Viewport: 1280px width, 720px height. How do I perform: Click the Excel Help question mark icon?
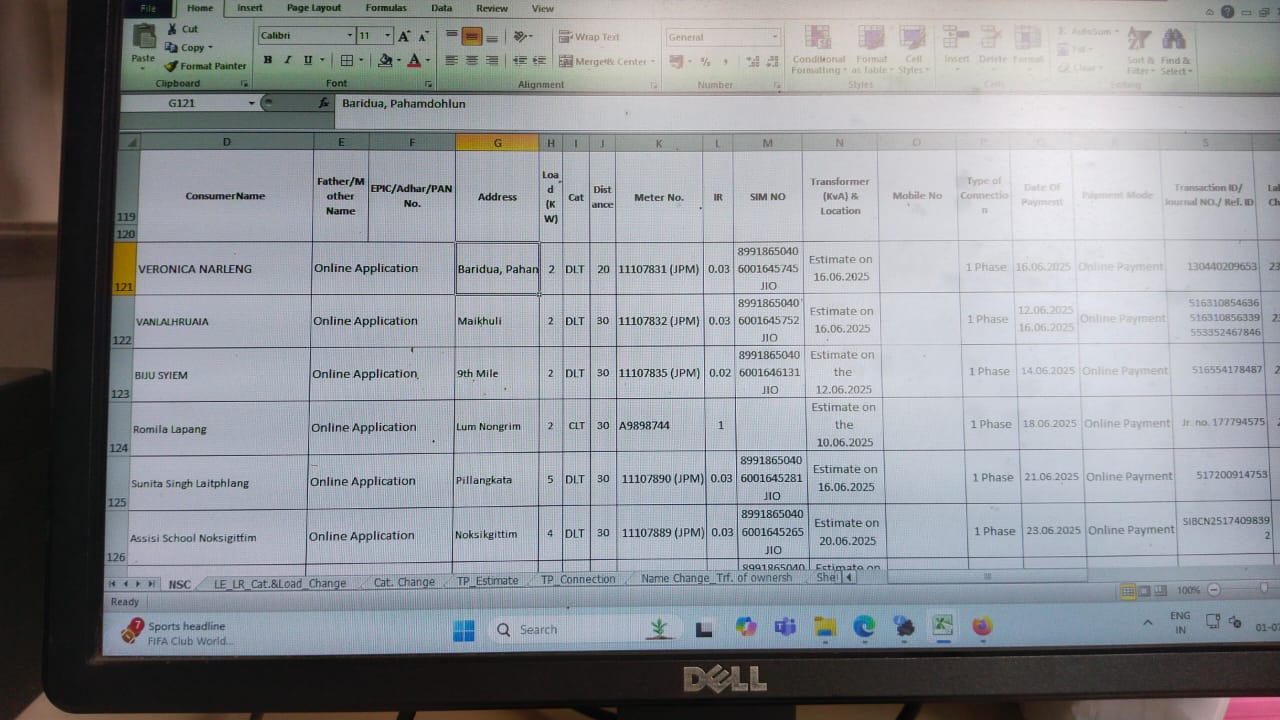(x=1227, y=11)
